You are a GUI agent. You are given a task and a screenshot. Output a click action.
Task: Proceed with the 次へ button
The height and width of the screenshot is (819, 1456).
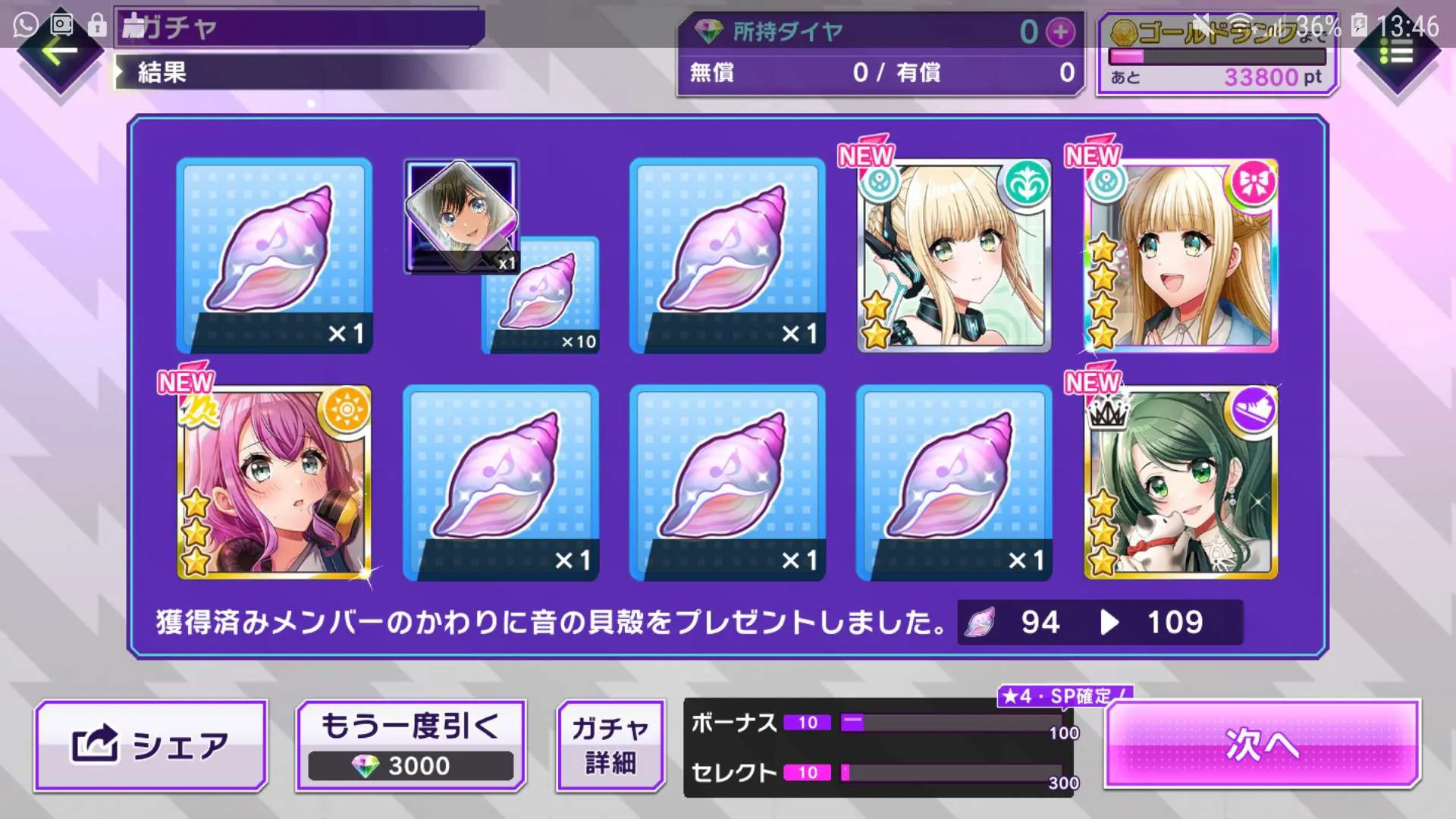coord(1262,744)
